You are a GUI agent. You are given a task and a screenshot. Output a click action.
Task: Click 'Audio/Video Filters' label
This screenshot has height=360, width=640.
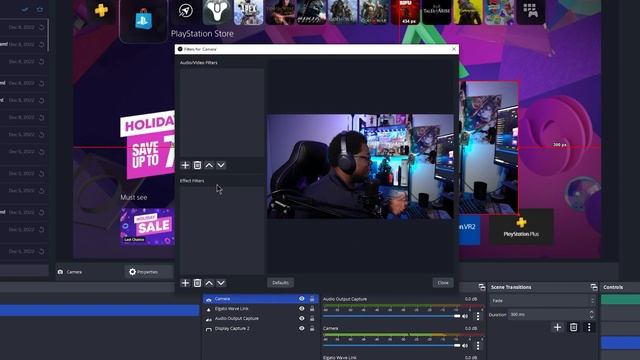(199, 63)
